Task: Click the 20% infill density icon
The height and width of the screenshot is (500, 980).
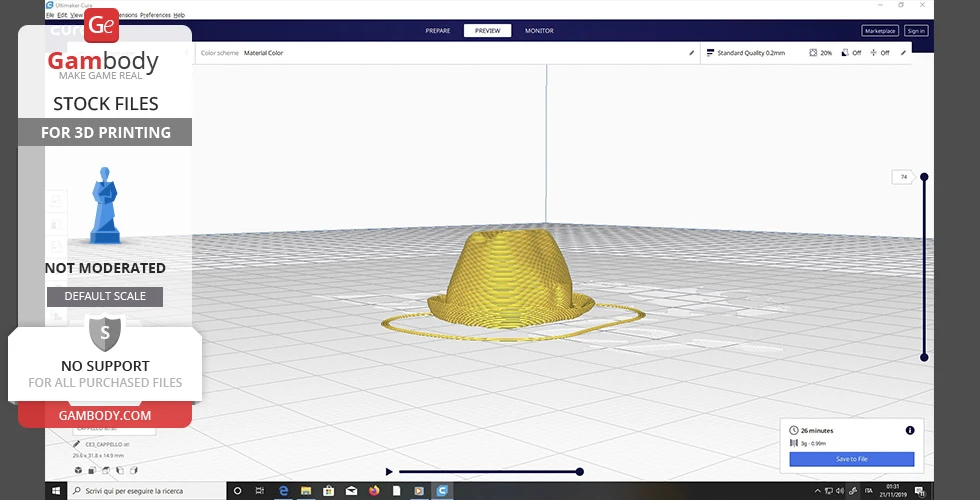Action: 813,53
